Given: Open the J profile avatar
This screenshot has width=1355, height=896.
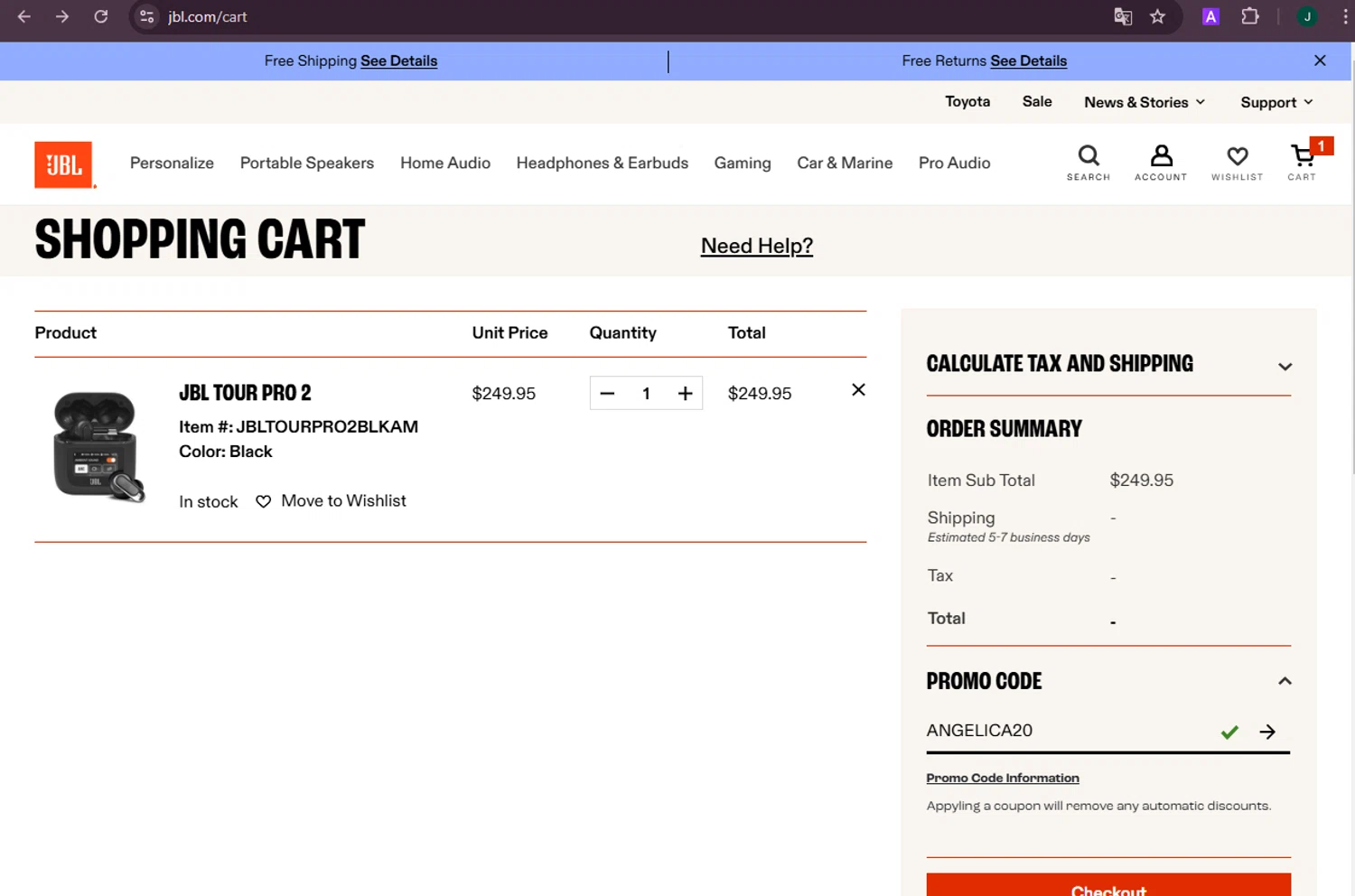Looking at the screenshot, I should [1307, 16].
